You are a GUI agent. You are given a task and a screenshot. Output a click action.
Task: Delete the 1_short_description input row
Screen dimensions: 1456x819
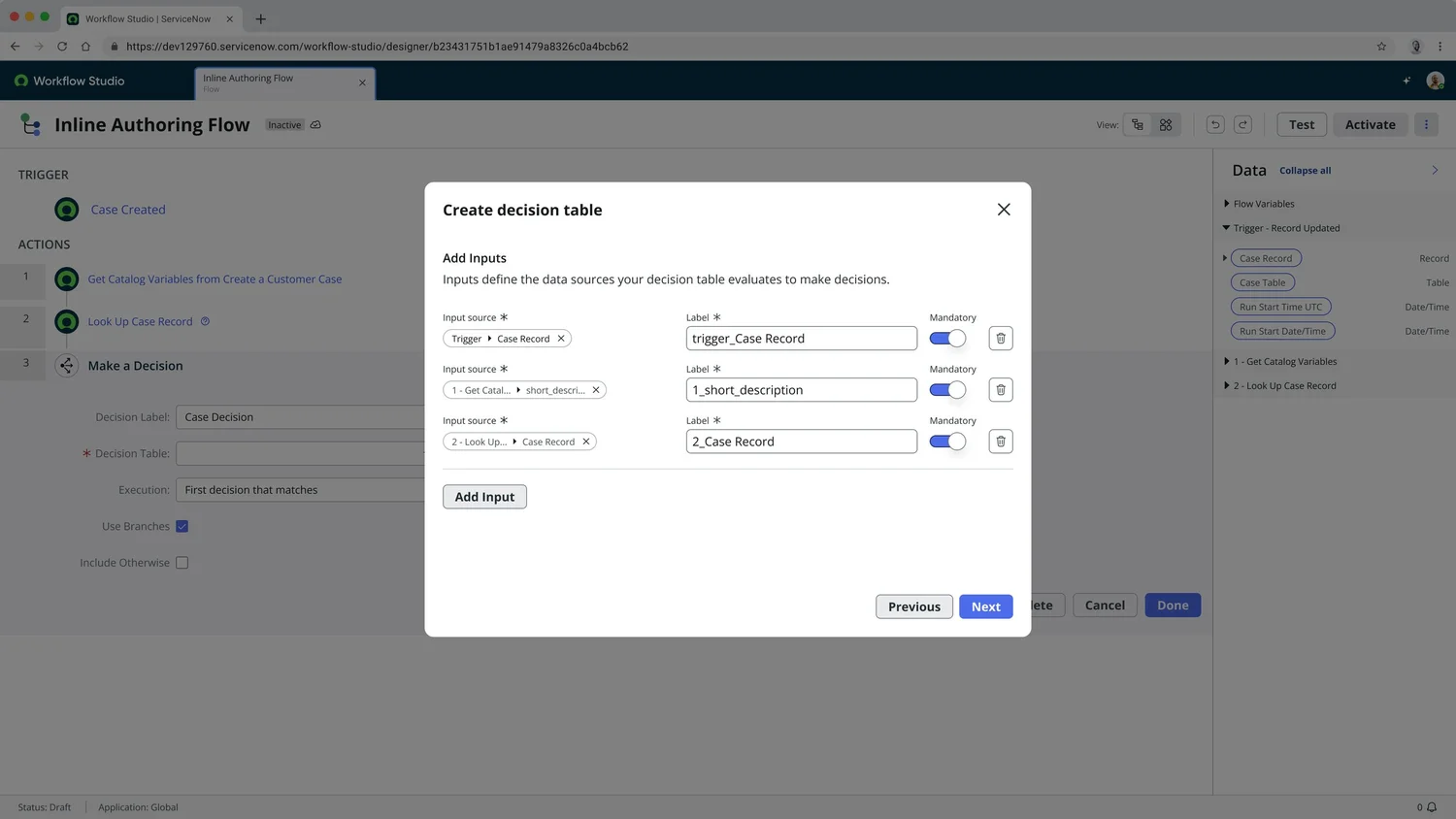coord(1001,390)
